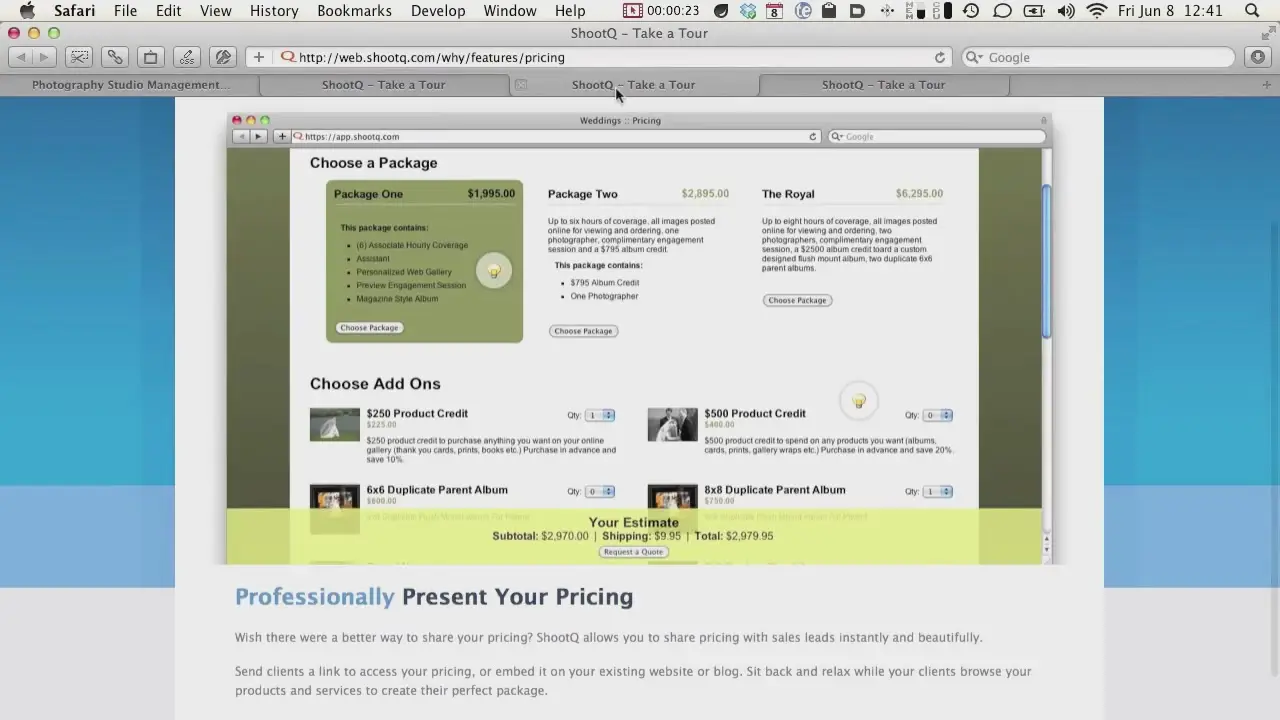Image resolution: width=1280 pixels, height=720 pixels.
Task: Reload the page with the refresh icon
Action: click(x=939, y=57)
